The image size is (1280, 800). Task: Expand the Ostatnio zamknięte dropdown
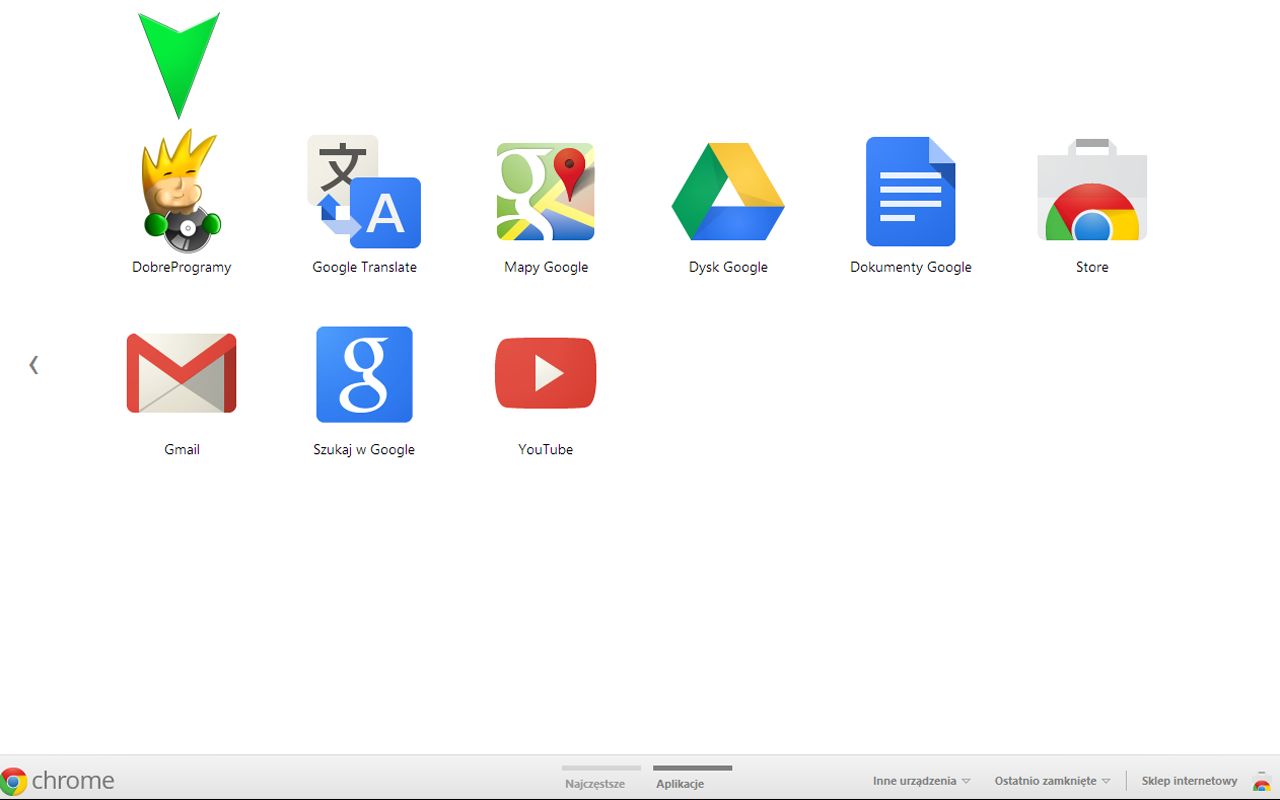1052,781
